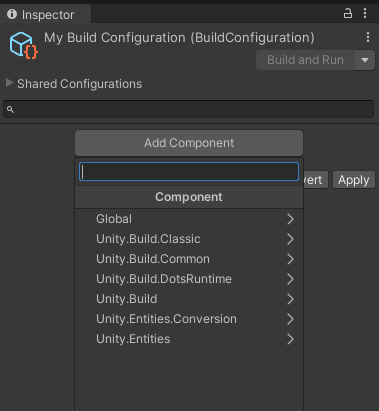This screenshot has width=379, height=411.
Task: Expand the Unity.Build chevron arrow
Action: (x=290, y=299)
